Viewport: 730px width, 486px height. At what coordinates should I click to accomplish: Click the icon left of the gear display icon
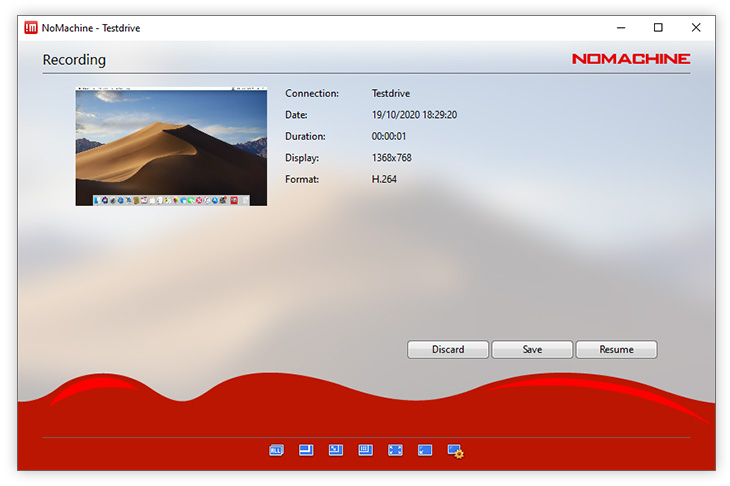pyautogui.click(x=425, y=451)
